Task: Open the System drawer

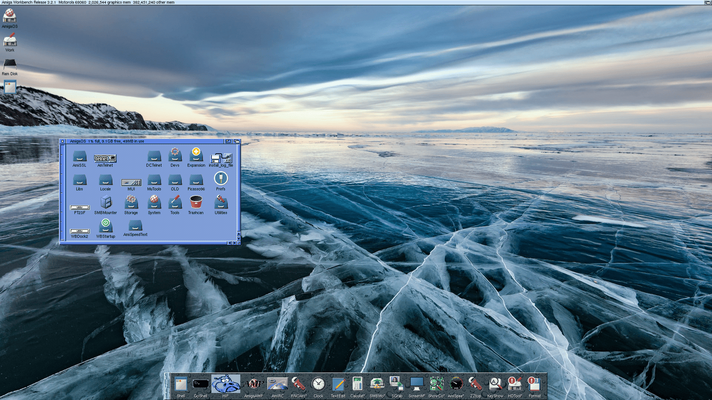Action: pos(154,202)
